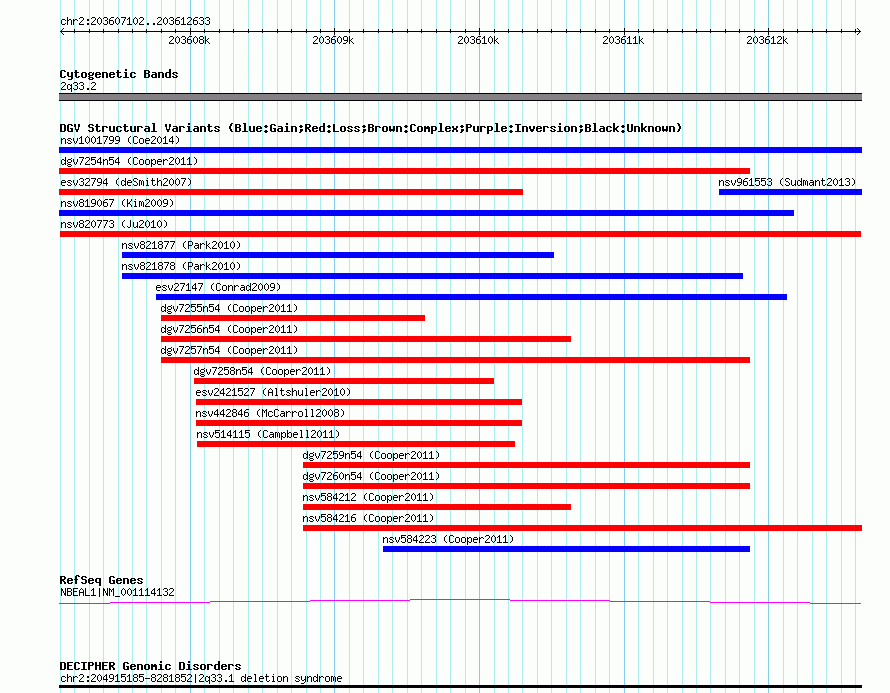The height and width of the screenshot is (693, 890).
Task: Select the esv27147 (Conrad2009) variant label
Action: pyautogui.click(x=218, y=287)
